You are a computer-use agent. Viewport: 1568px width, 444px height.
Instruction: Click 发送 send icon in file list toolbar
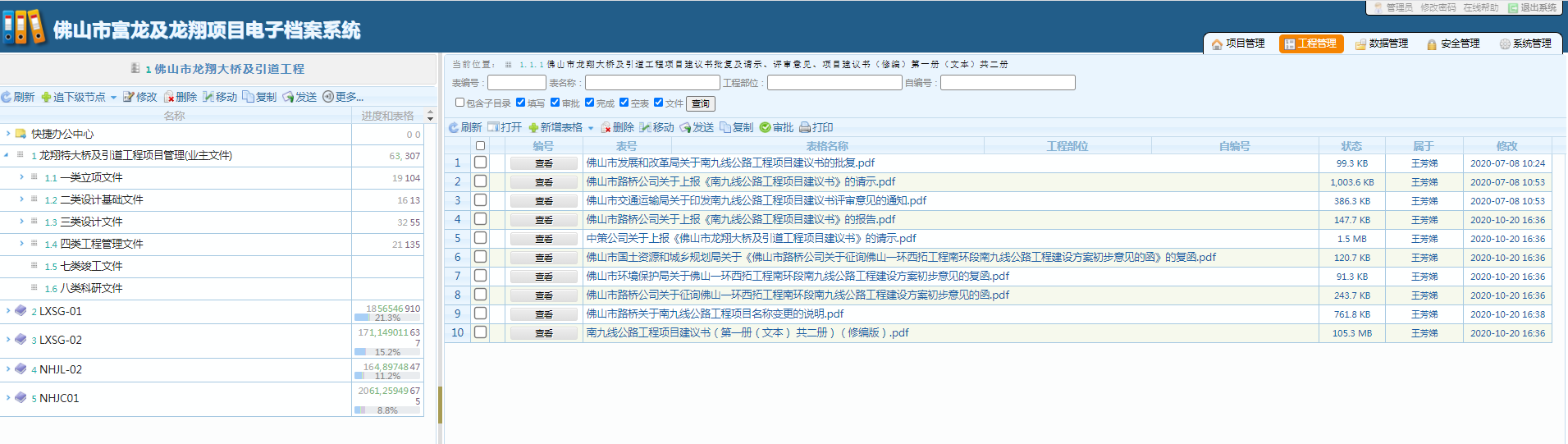[685, 127]
